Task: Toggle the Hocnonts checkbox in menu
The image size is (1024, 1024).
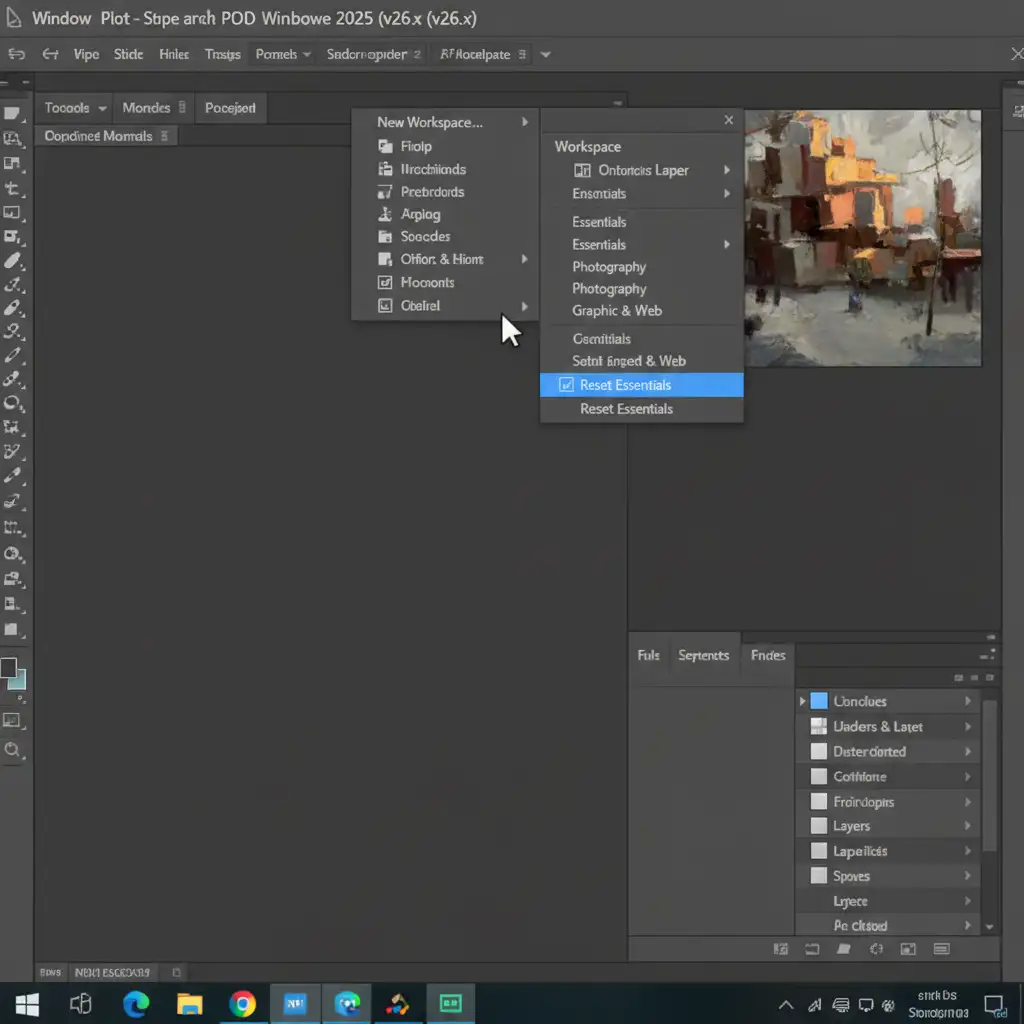Action: (385, 283)
